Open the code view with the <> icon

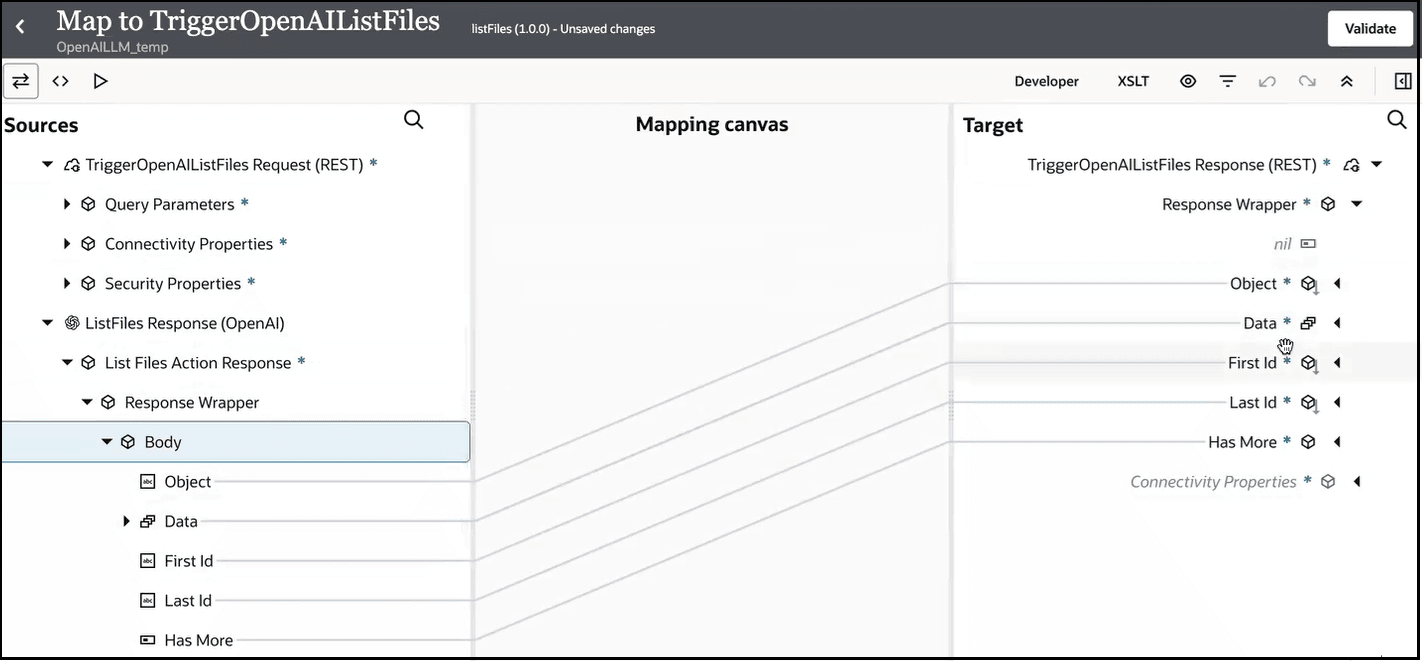[x=60, y=81]
